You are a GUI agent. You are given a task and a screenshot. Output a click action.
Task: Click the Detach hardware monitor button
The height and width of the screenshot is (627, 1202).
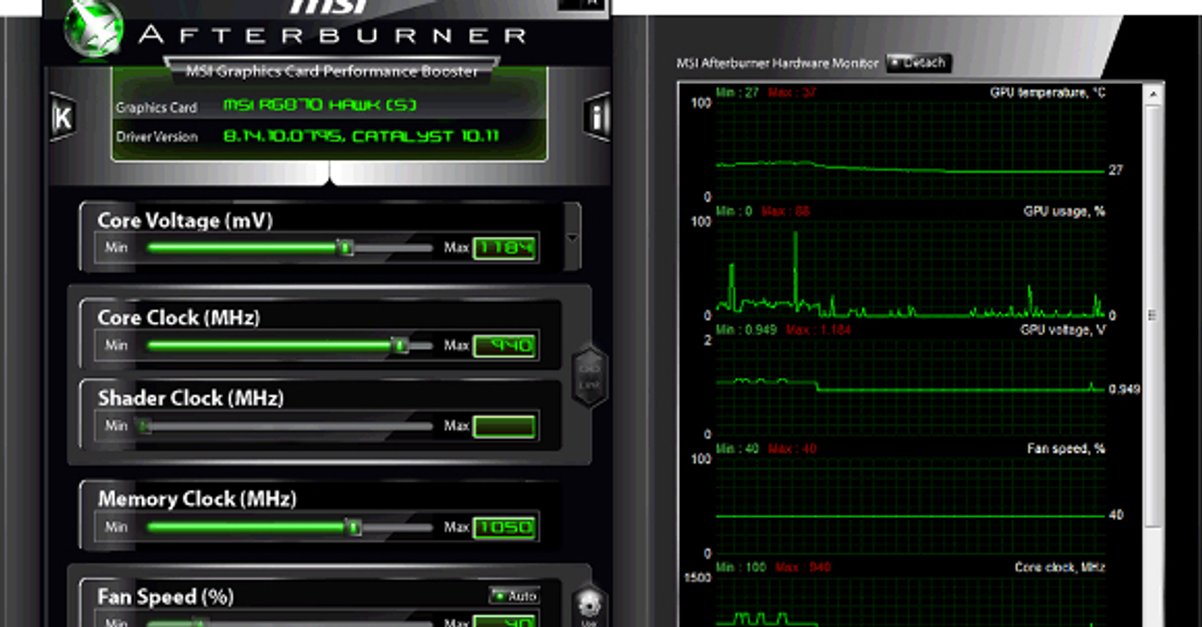pos(917,63)
